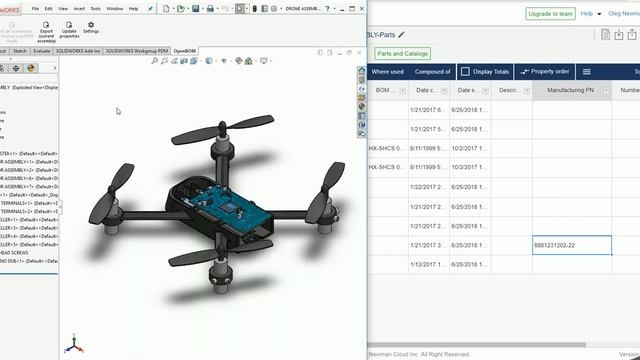Screen dimensions: 640x360
Task: Click pencil icon to rename BLY-Parts
Action: coord(402,35)
